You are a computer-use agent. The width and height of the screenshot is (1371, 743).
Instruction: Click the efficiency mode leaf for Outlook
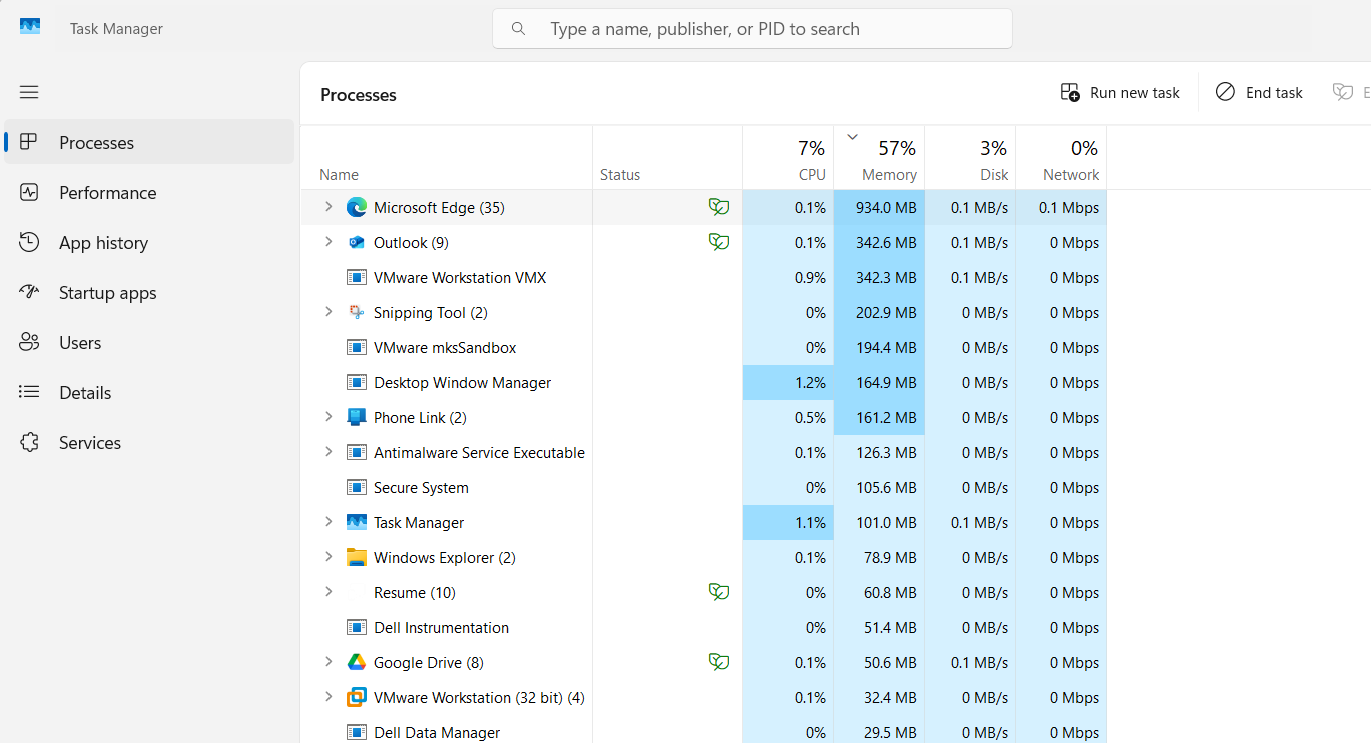pos(719,242)
